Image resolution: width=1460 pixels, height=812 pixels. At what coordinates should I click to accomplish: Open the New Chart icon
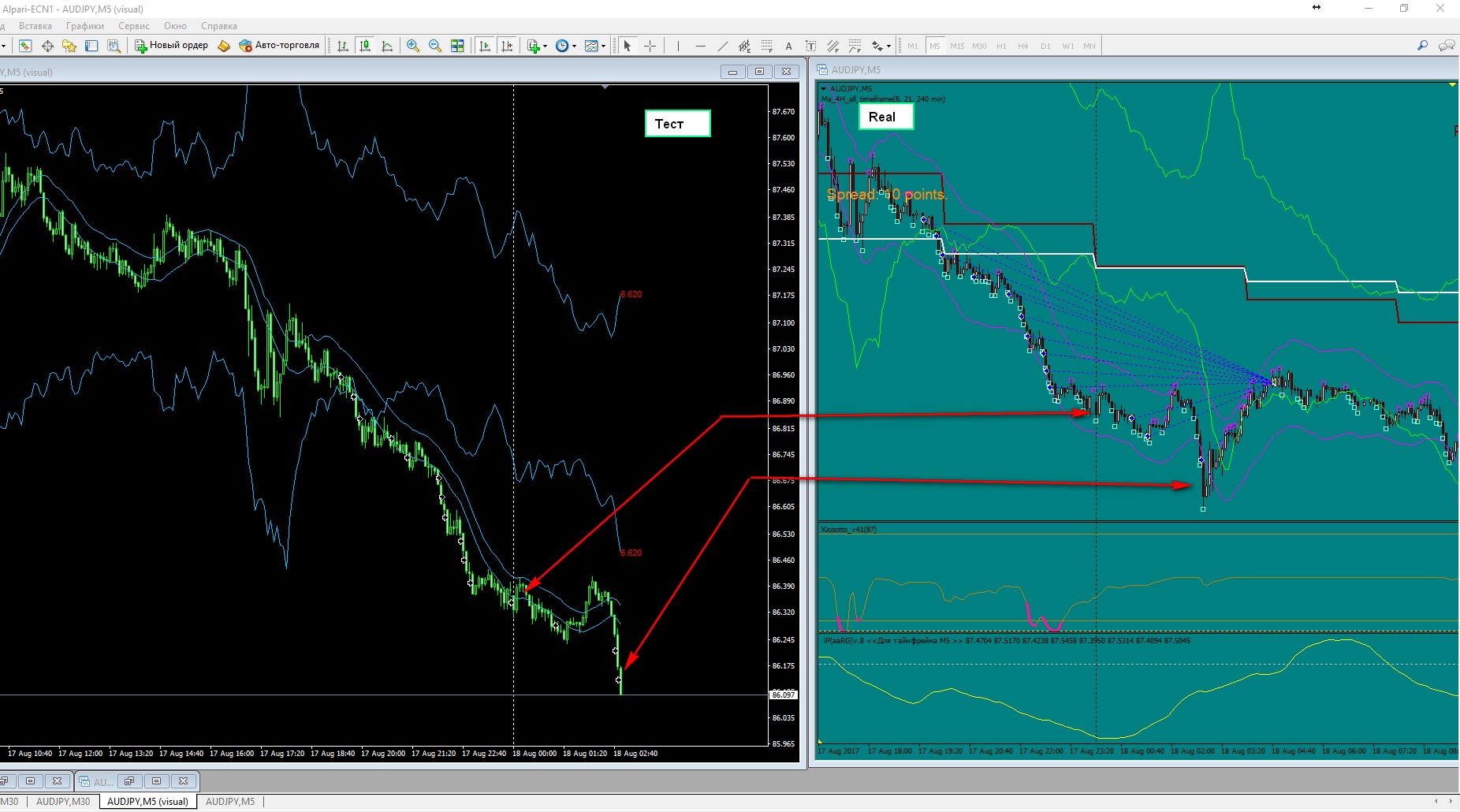(25, 46)
